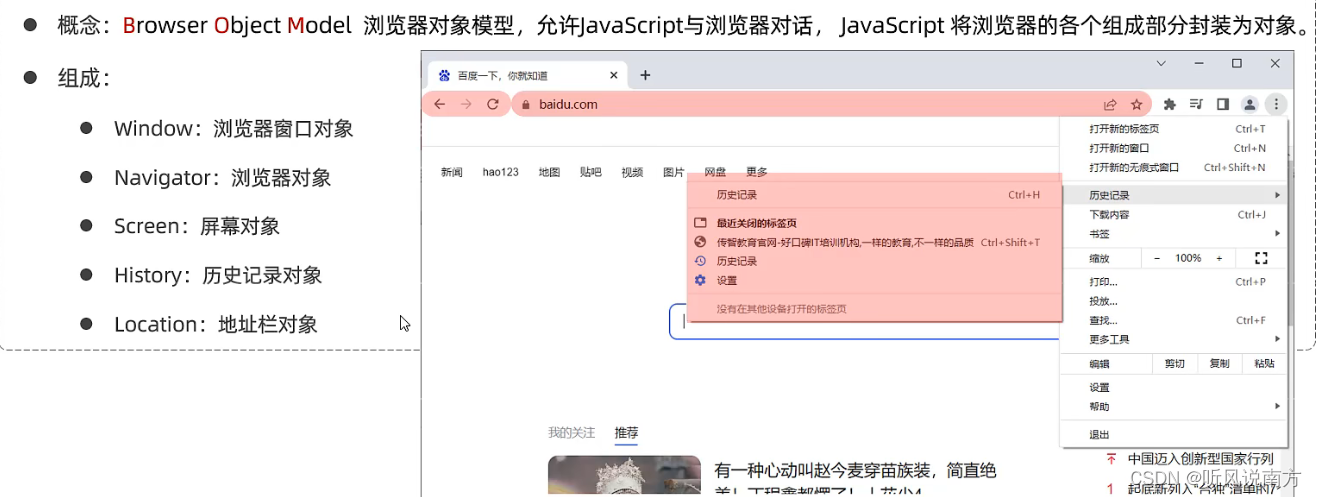The height and width of the screenshot is (497, 1317).
Task: Open hot item 中国迈入创新型国家行列
Action: (1201, 458)
